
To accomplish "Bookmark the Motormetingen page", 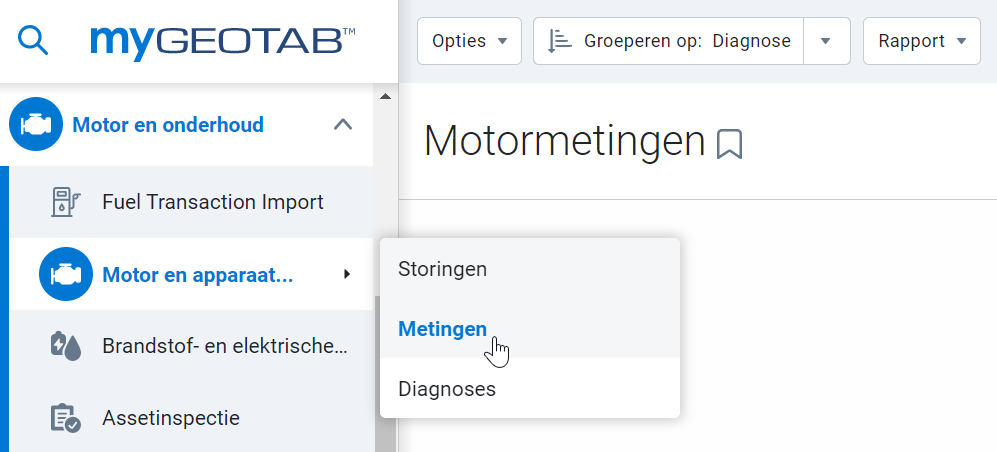I will 730,145.
